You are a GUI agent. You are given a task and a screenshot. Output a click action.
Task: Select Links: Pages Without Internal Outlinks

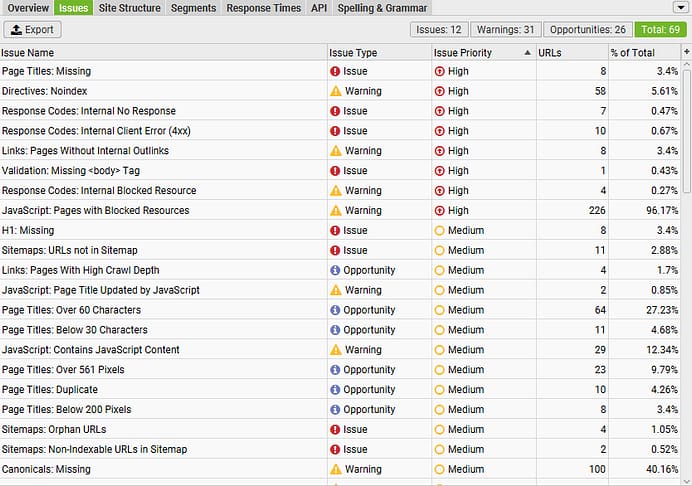[x=340, y=151]
